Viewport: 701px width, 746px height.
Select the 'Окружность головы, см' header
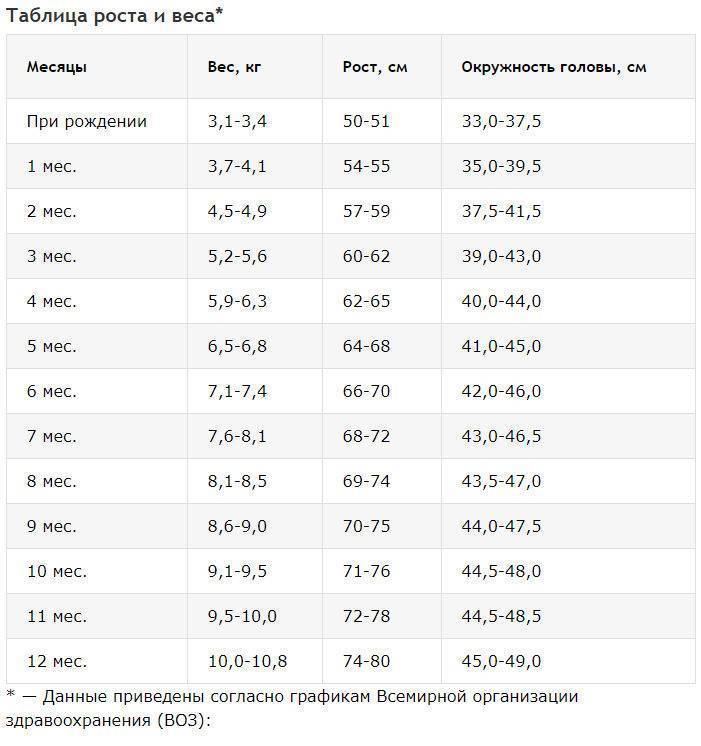click(554, 67)
